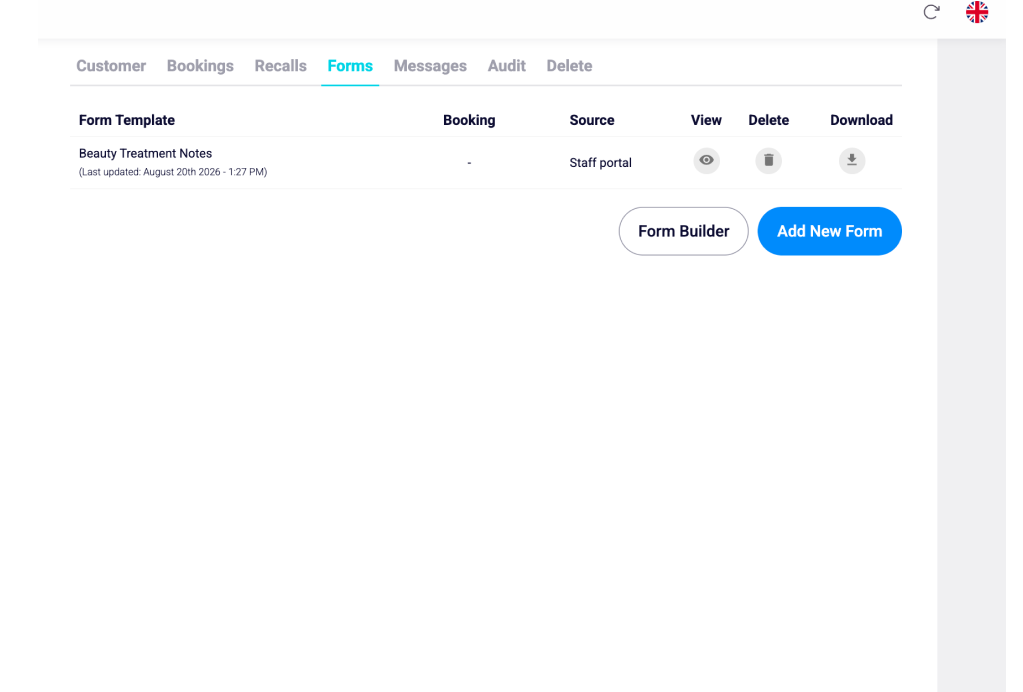The image size is (1023, 692).
Task: Open the Delete tab
Action: point(569,66)
